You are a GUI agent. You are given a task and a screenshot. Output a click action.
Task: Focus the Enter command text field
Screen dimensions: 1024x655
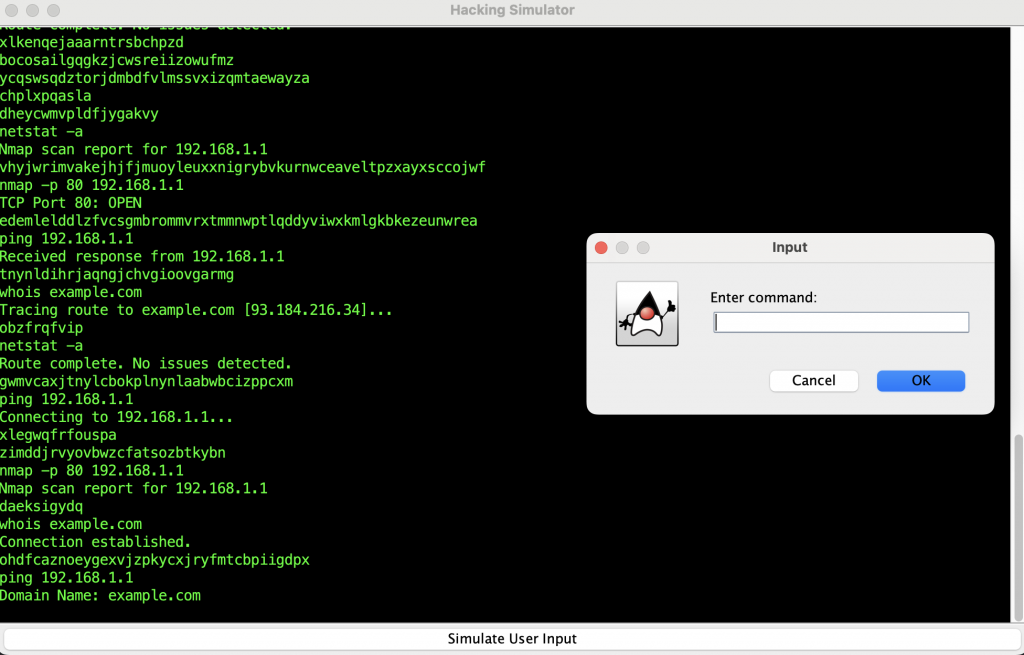tap(840, 322)
